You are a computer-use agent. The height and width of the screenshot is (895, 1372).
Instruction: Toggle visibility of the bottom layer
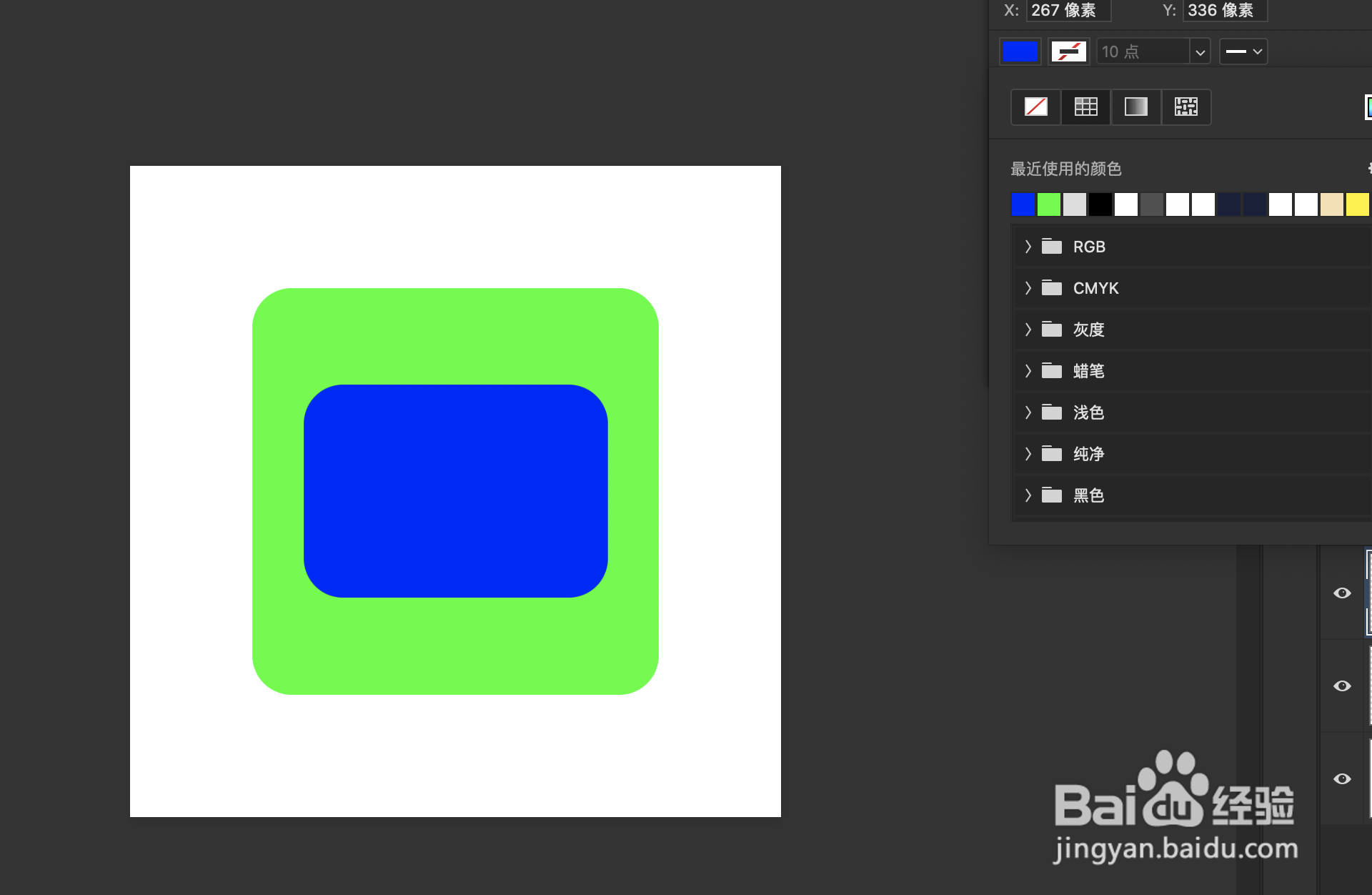click(1342, 779)
